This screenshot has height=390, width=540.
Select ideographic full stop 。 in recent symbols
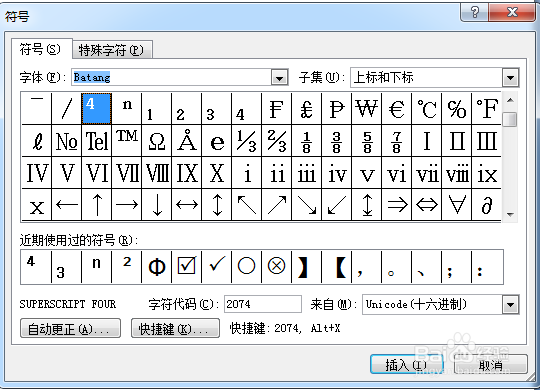coord(396,267)
